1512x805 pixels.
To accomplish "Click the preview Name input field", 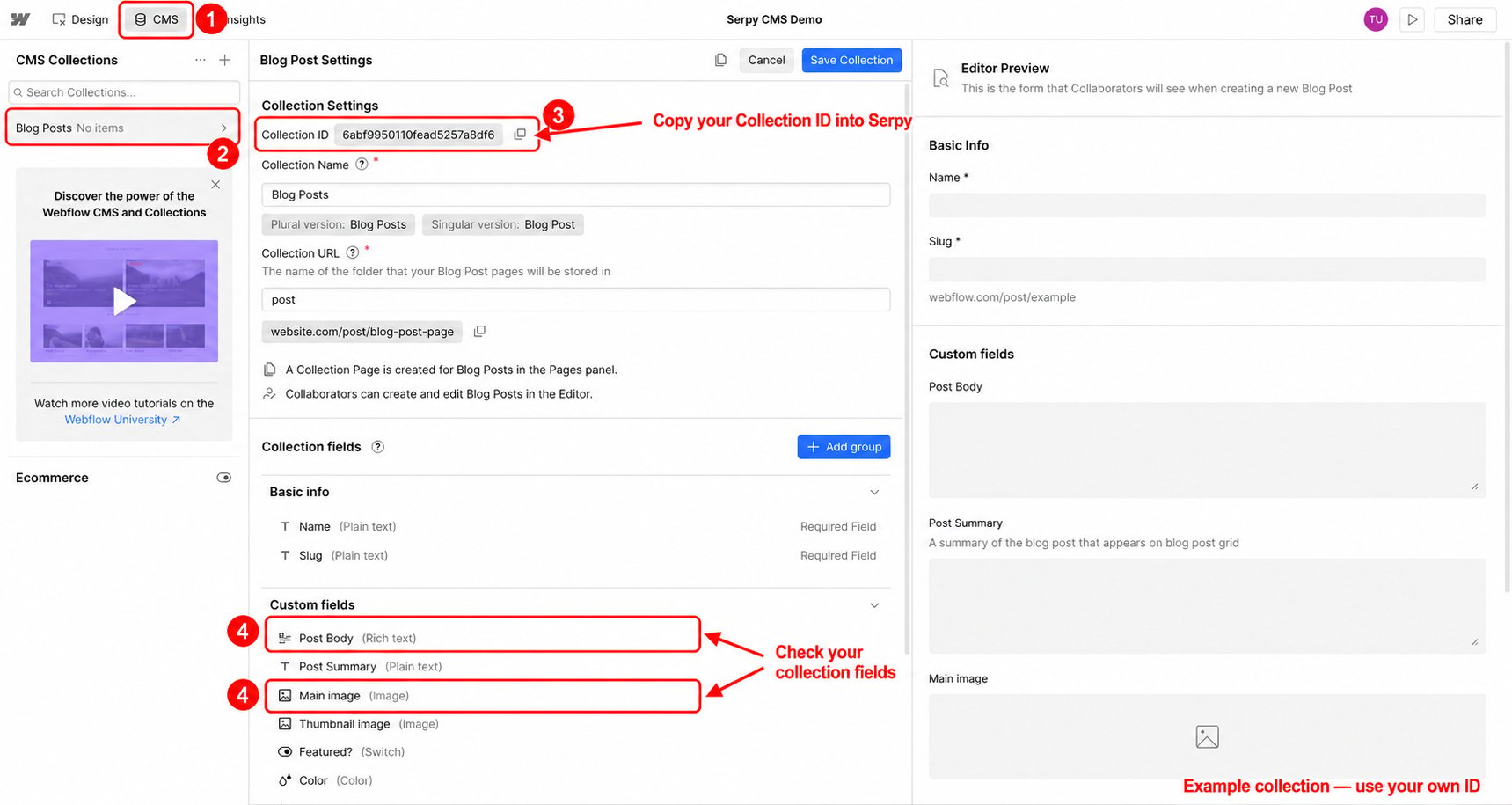I will tap(1207, 206).
